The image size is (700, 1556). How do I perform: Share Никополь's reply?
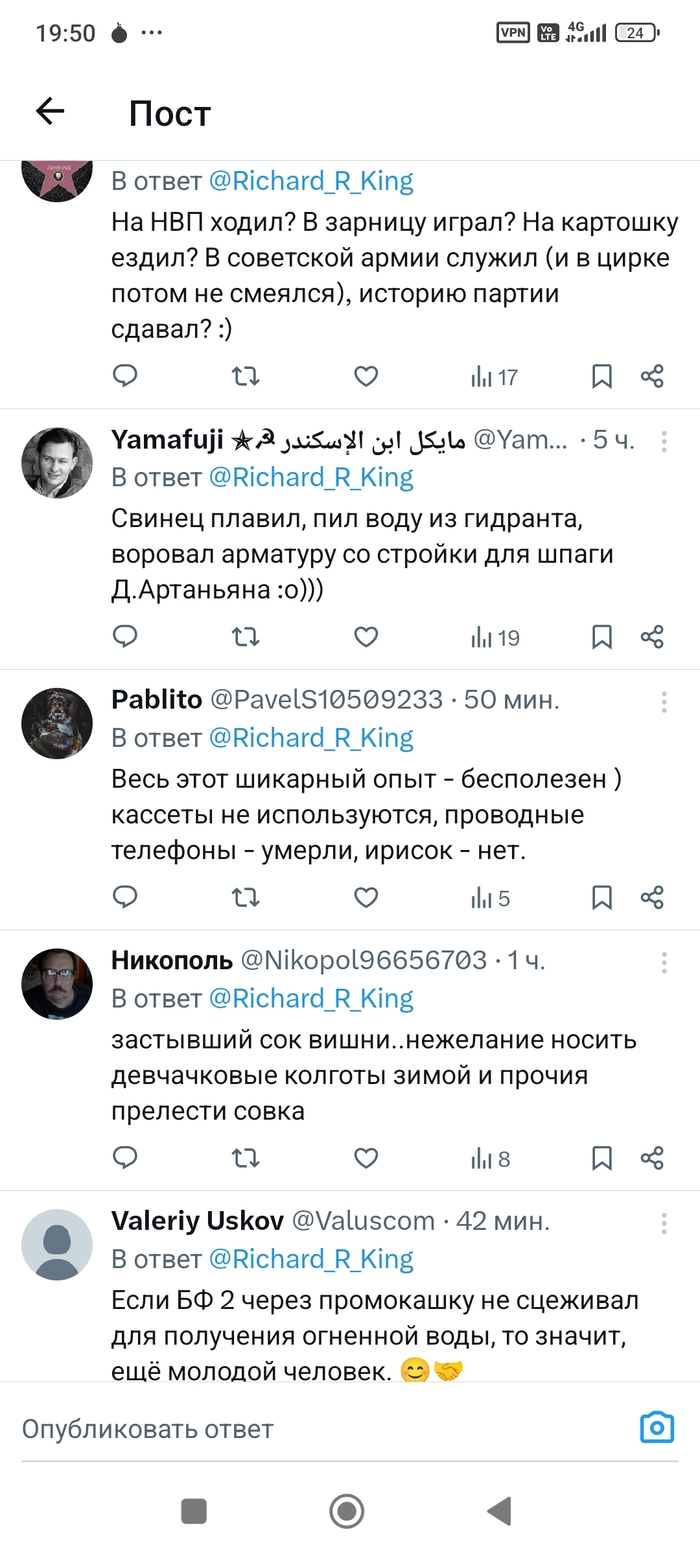[x=652, y=1158]
